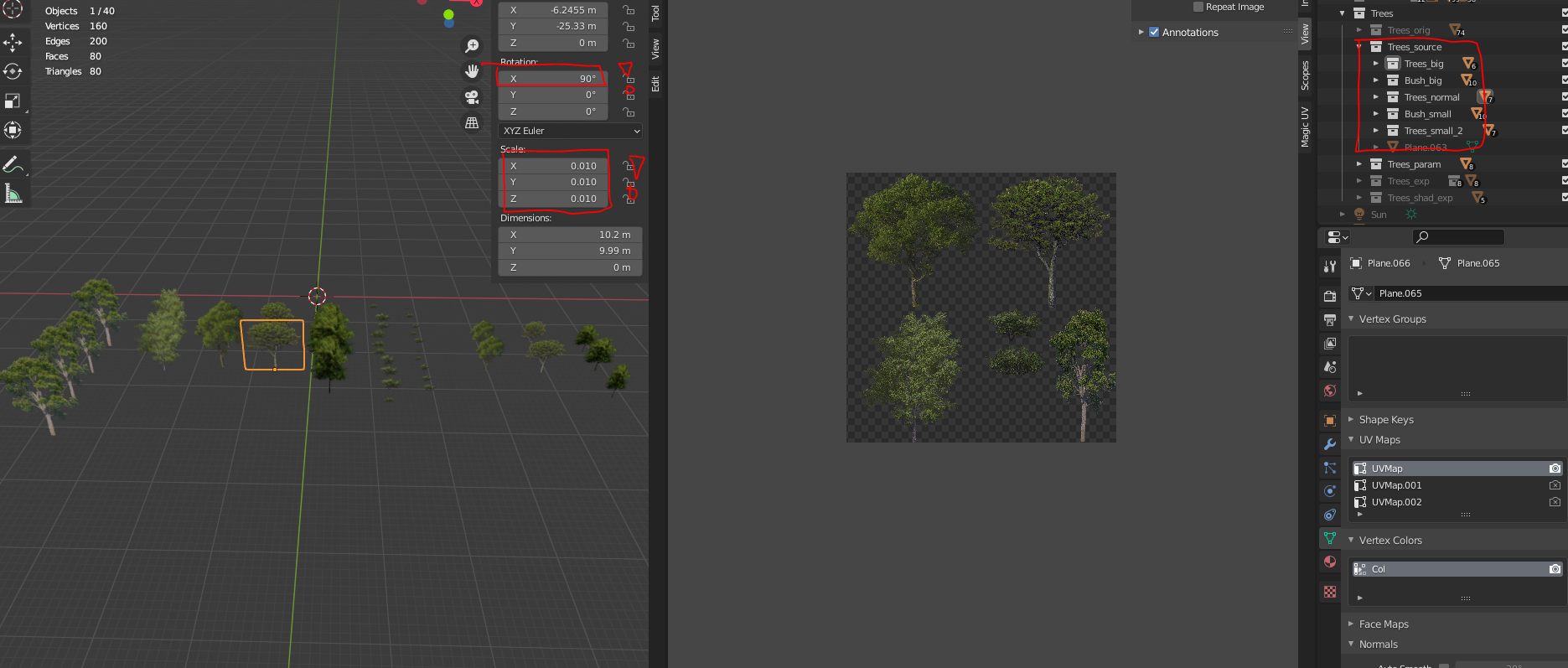
Task: Select the Measure ruler tool
Action: tap(13, 194)
